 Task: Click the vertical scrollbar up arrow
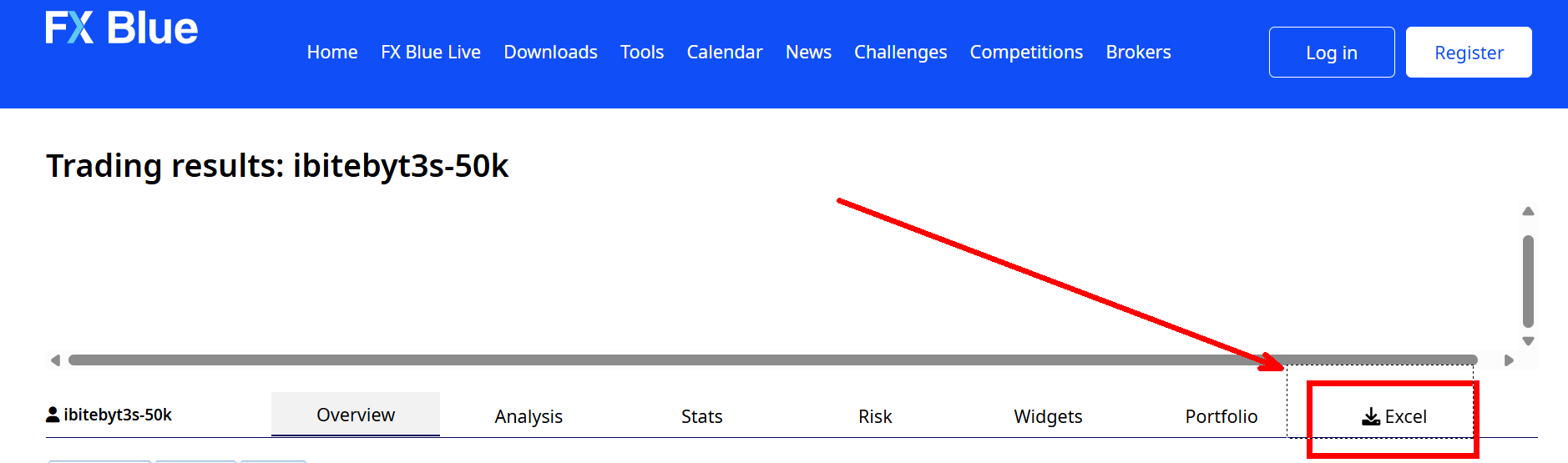1528,212
